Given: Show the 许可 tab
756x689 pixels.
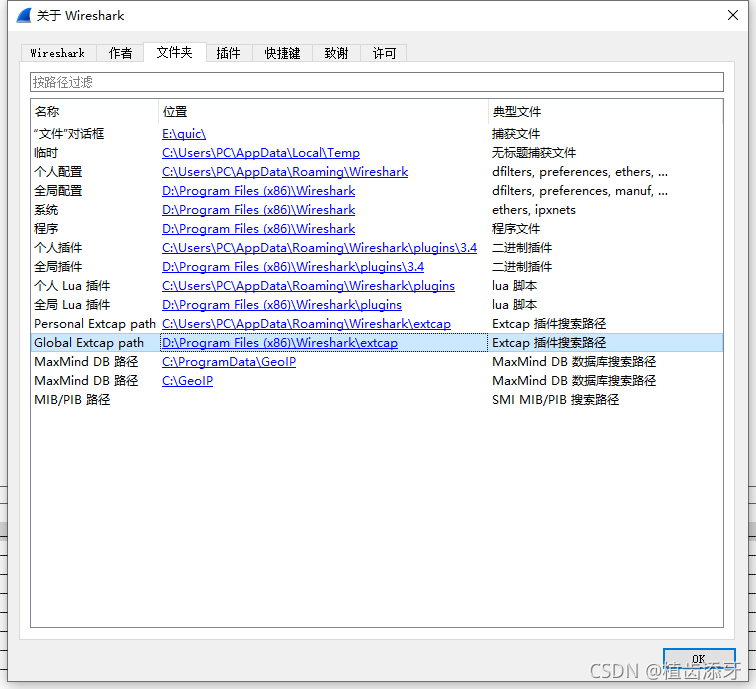Looking at the screenshot, I should [x=384, y=53].
